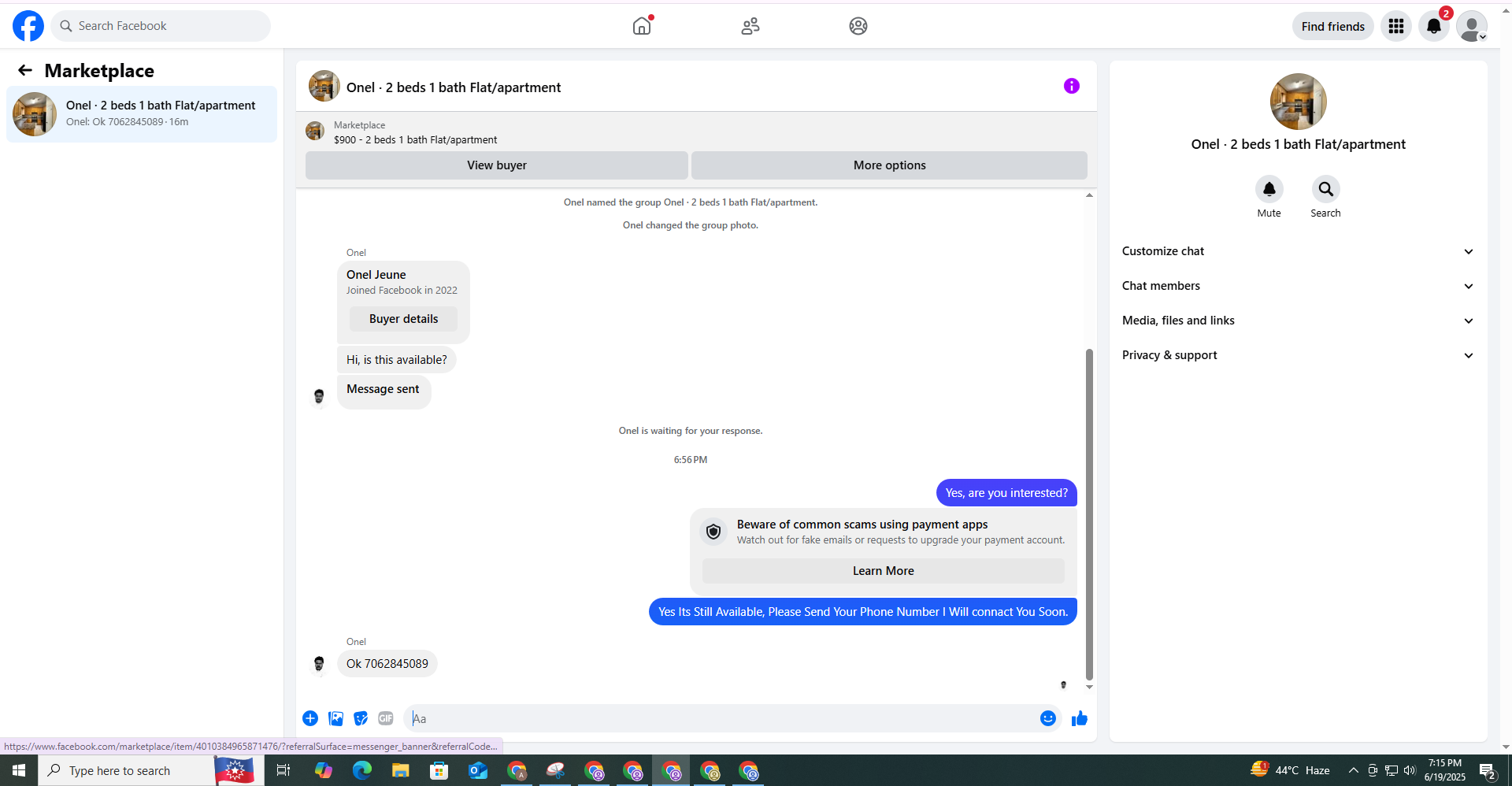Open Outlook from the taskbar

pyautogui.click(x=478, y=770)
